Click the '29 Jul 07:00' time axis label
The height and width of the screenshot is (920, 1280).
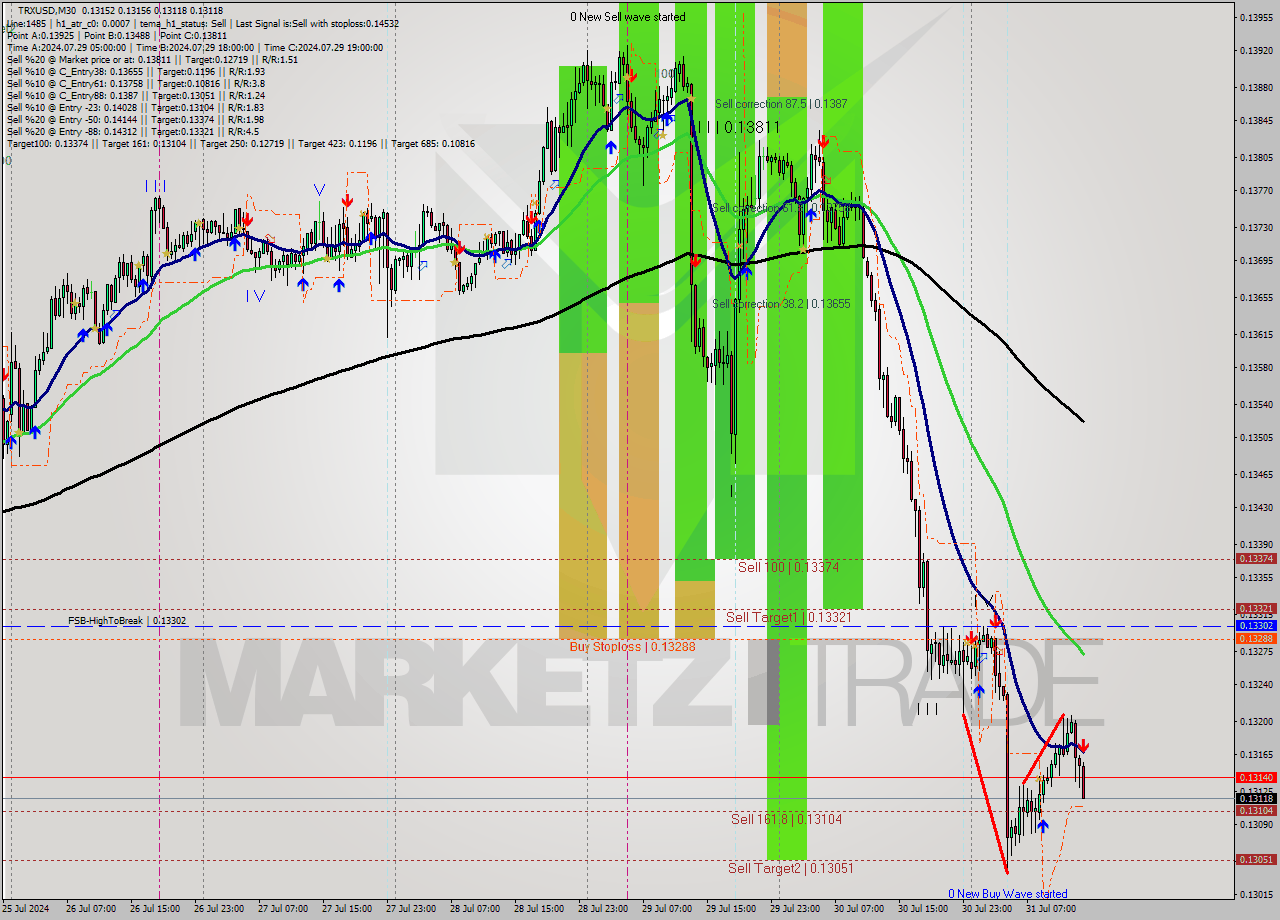tap(666, 909)
